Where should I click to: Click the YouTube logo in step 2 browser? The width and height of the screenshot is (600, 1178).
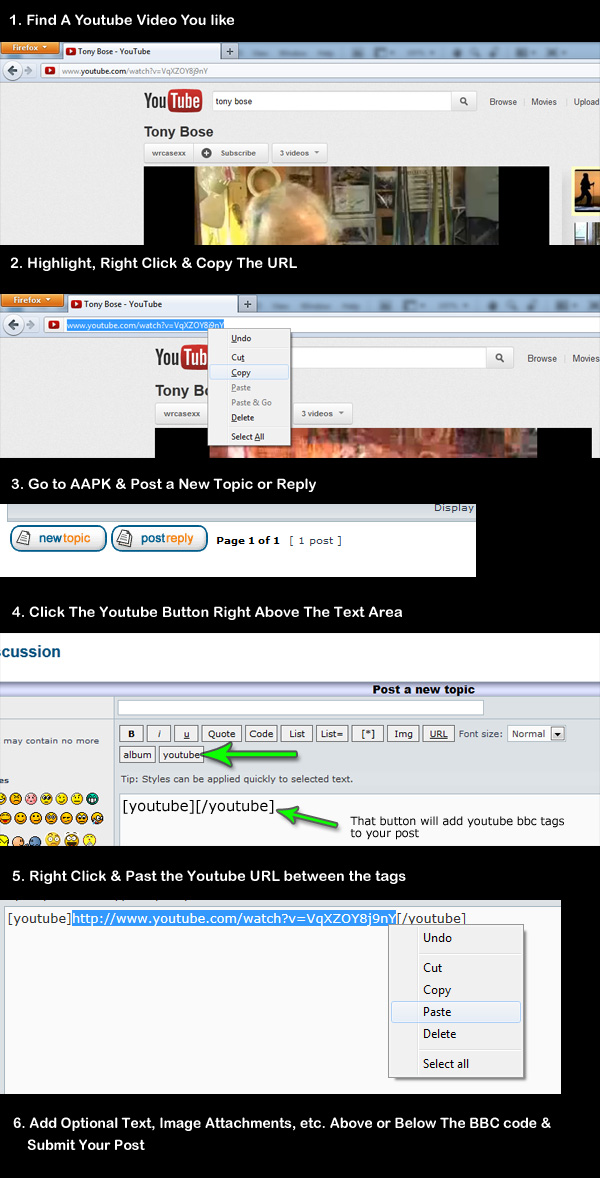pyautogui.click(x=180, y=358)
